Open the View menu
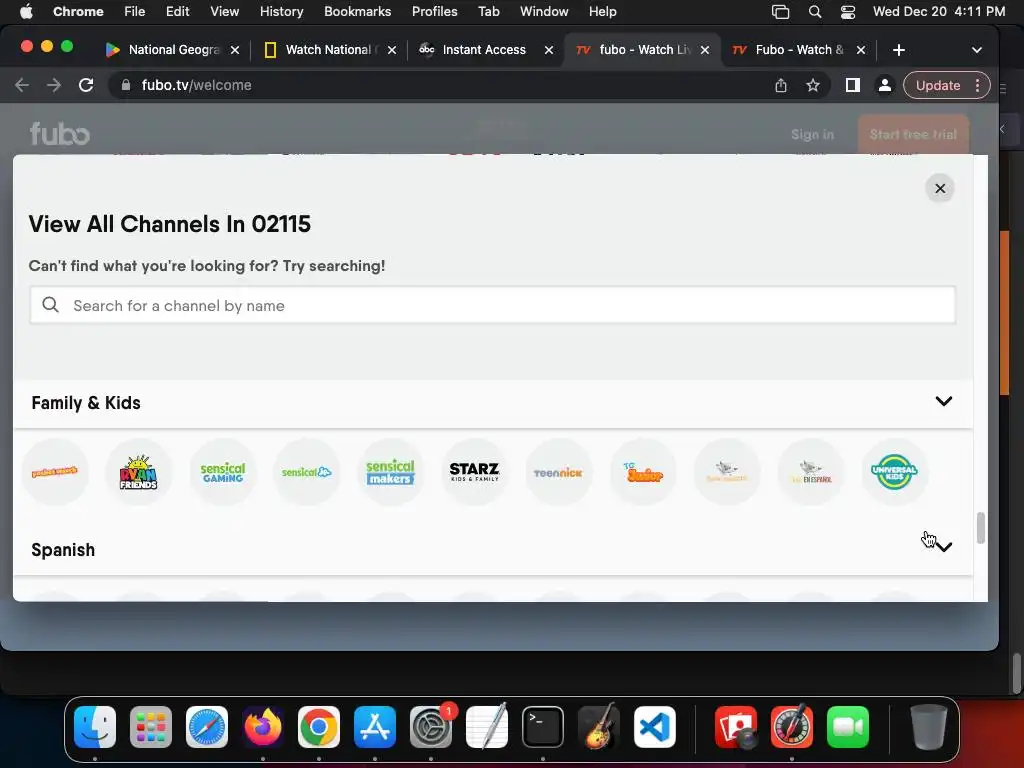This screenshot has width=1024, height=768. click(224, 11)
